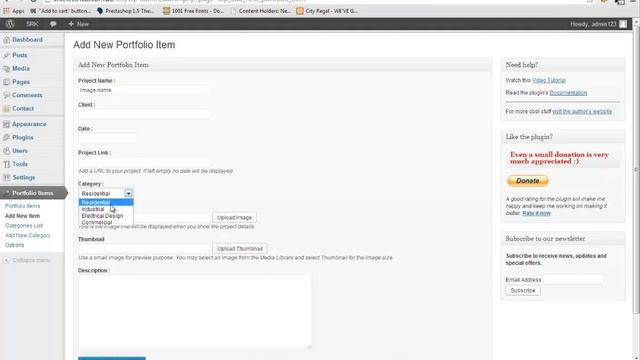Viewport: 640px width, 360px height.
Task: Click the Tools icon in the sidebar
Action: 7,164
